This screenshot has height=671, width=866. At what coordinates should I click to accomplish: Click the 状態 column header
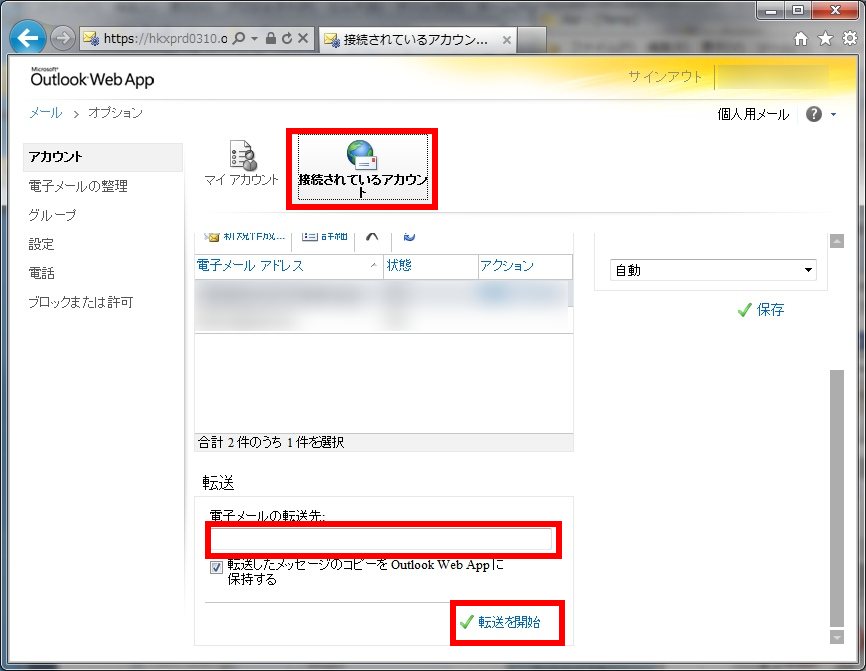[430, 266]
